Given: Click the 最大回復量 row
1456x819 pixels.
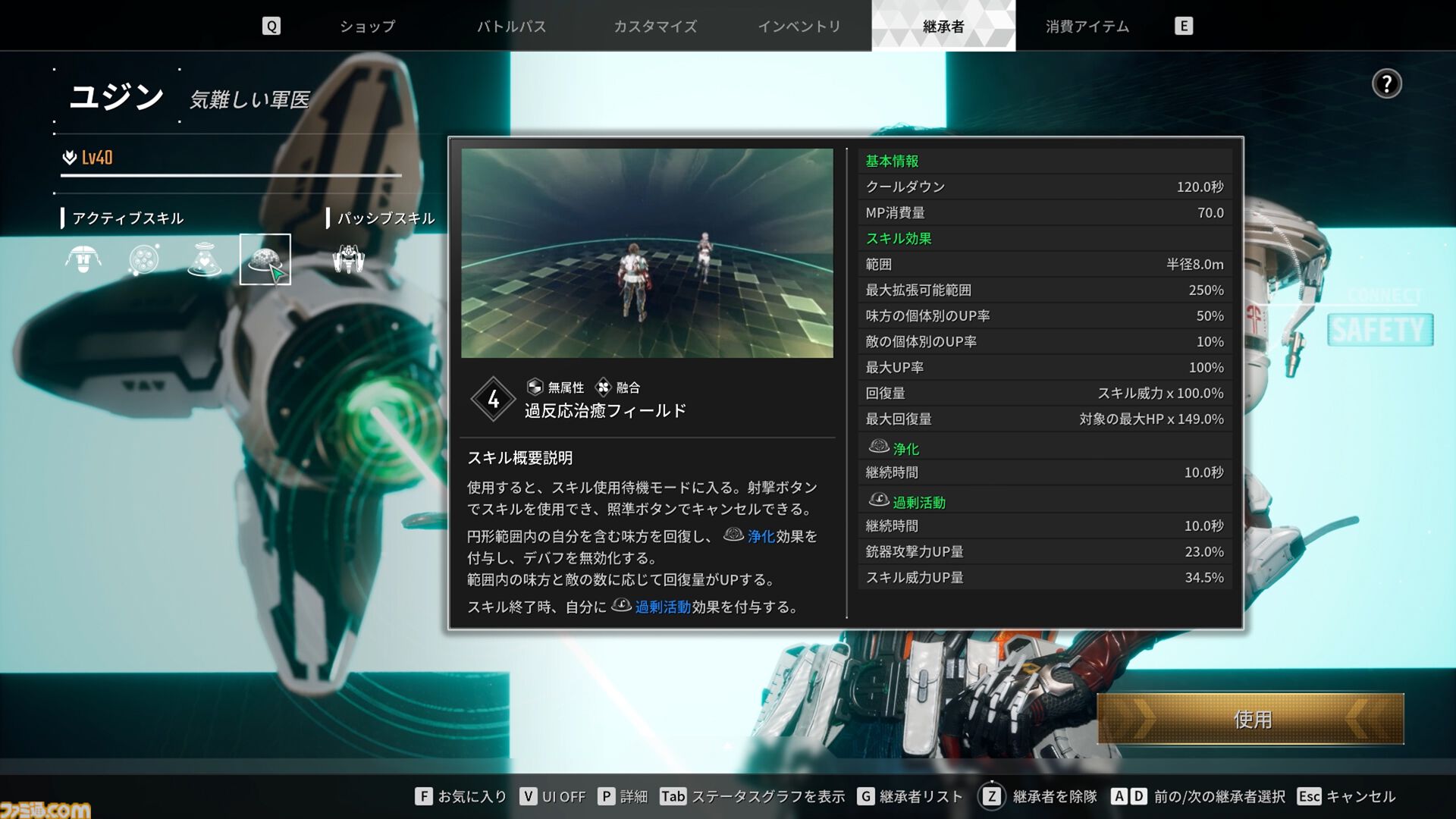Looking at the screenshot, I should pyautogui.click(x=1045, y=419).
